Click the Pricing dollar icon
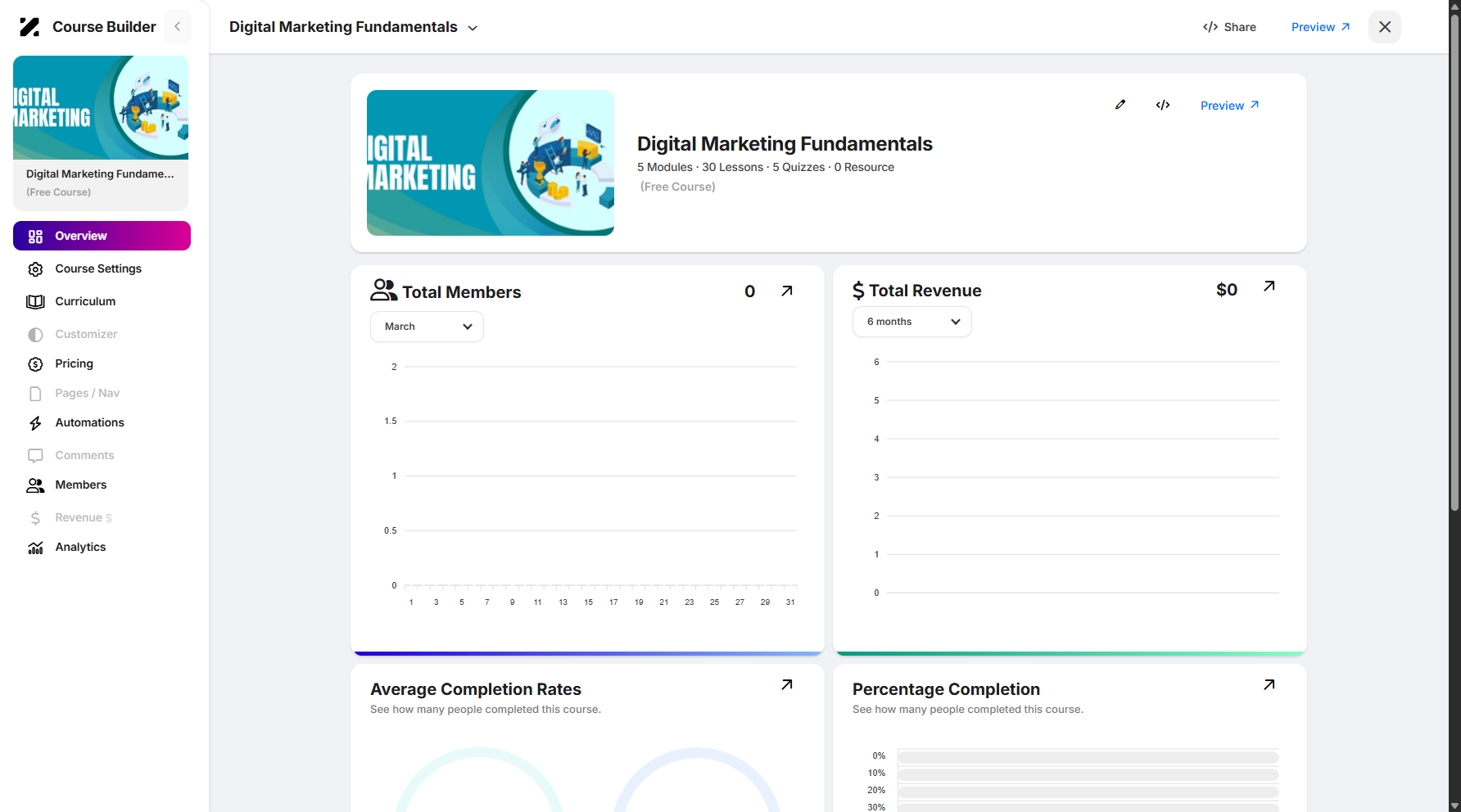Screen dimensions: 1461x812 click(35, 364)
